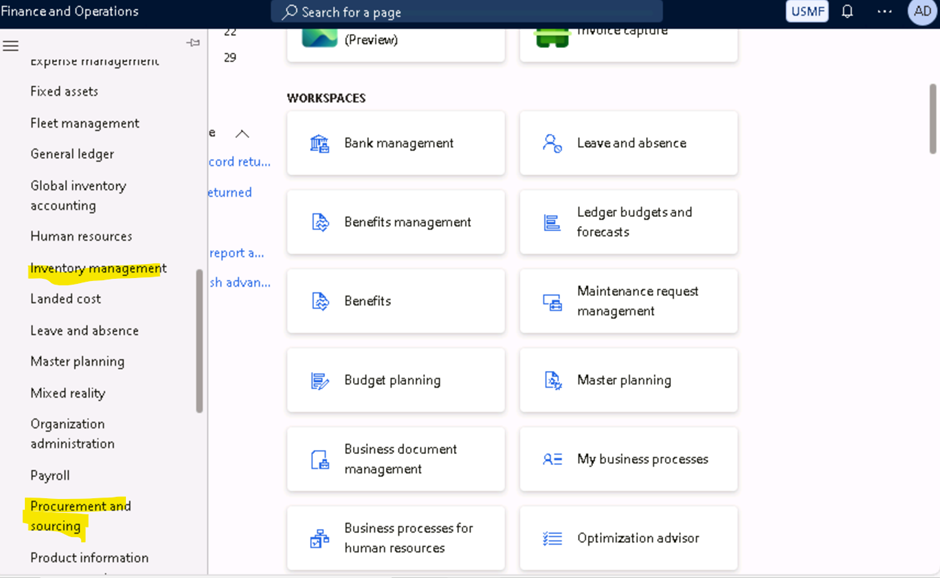Open Landed cost module
Image resolution: width=940 pixels, height=578 pixels.
(x=65, y=299)
